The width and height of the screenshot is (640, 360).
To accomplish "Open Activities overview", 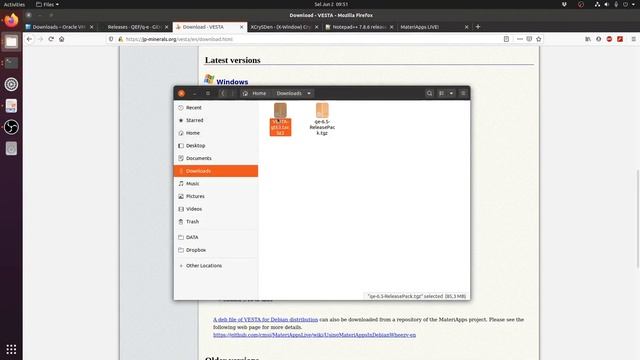I will pyautogui.click(x=14, y=4).
